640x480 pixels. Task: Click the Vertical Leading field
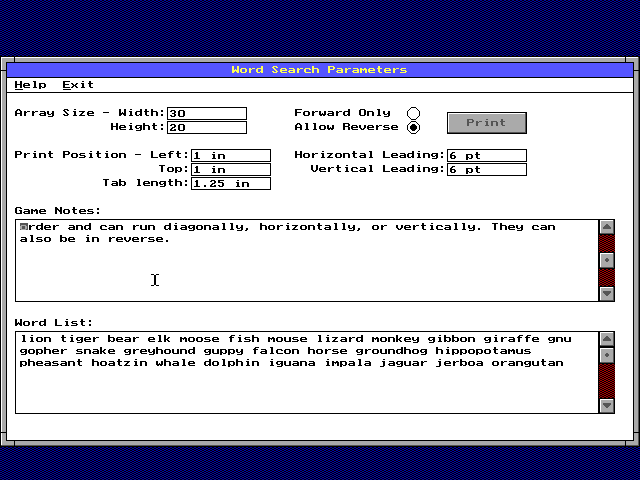click(x=487, y=169)
